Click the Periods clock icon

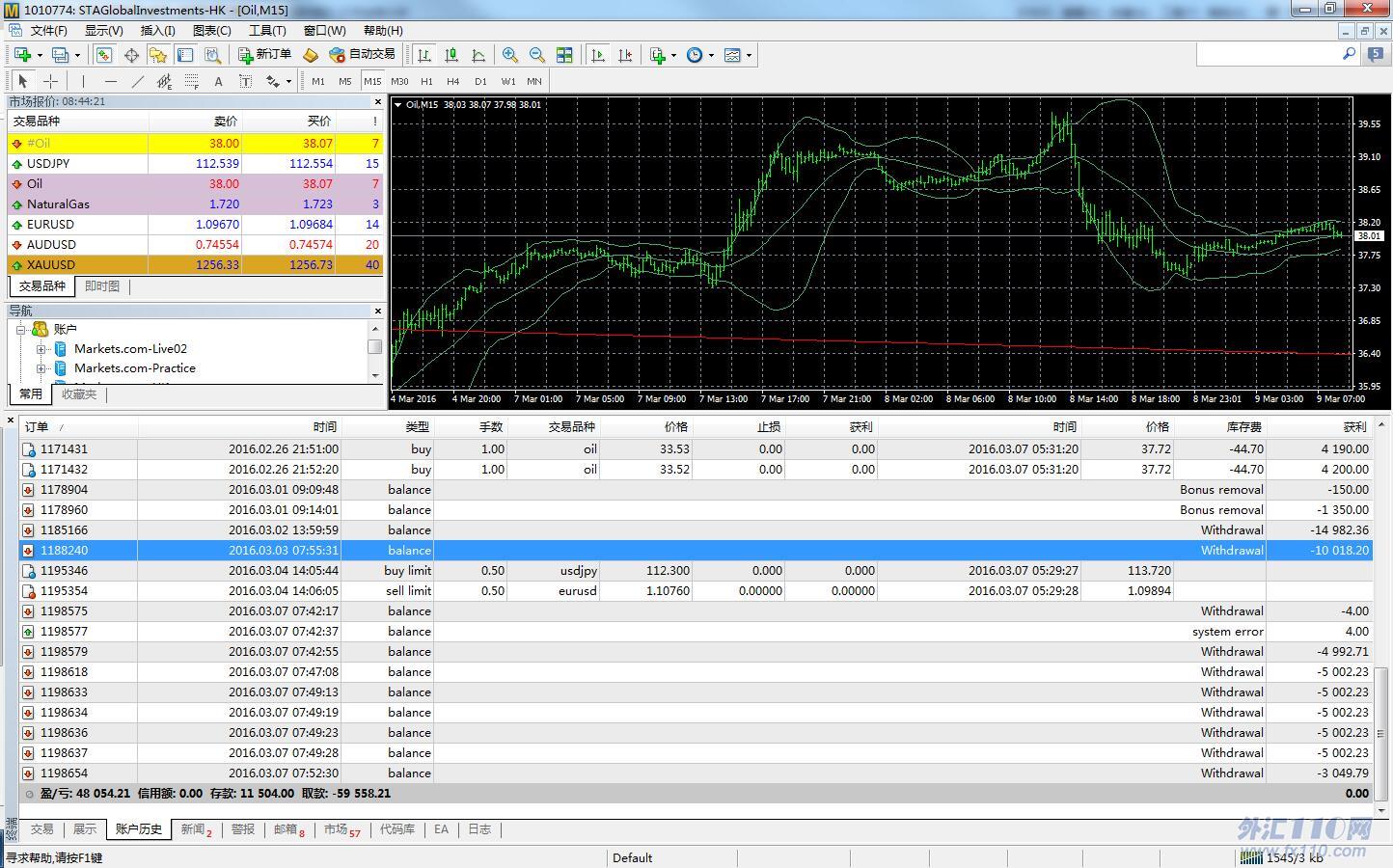[695, 55]
